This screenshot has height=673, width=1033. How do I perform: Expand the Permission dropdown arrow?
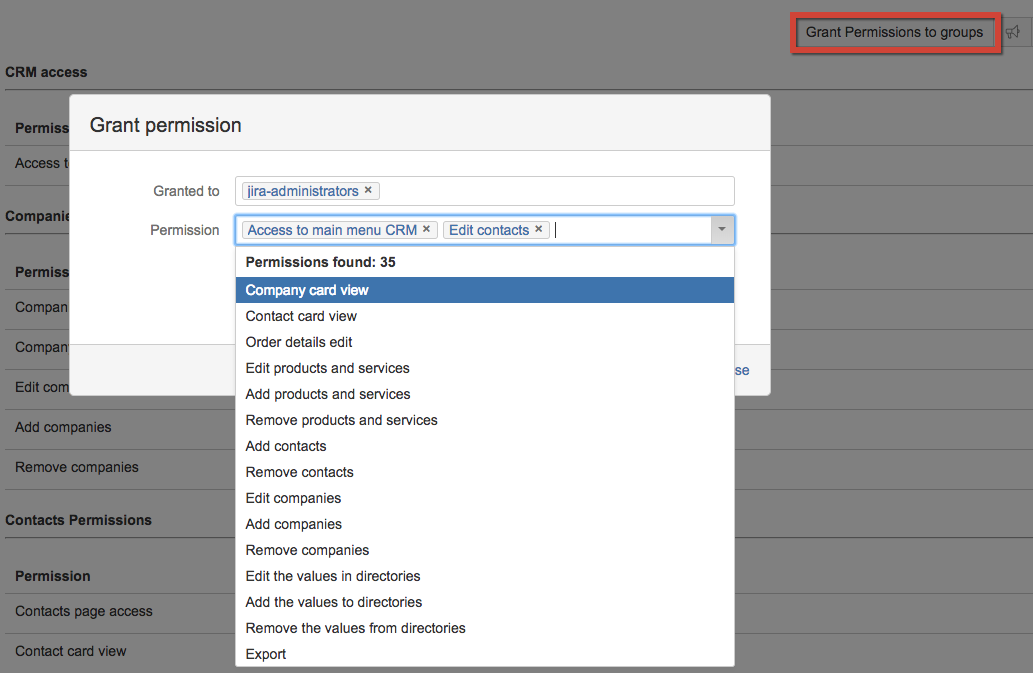pos(722,230)
